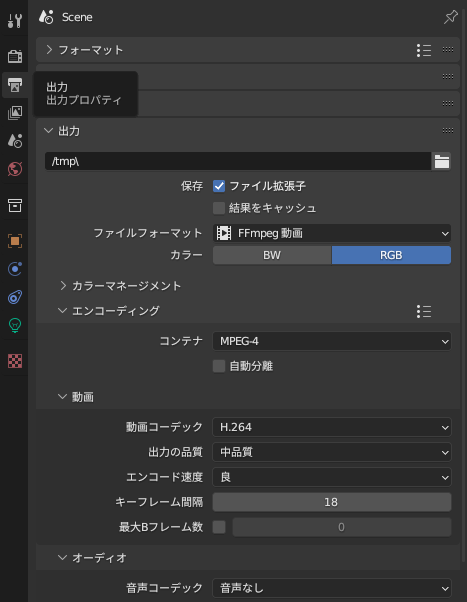The image size is (467, 602).
Task: Open the Physics properties tab icon
Action: coord(15,269)
